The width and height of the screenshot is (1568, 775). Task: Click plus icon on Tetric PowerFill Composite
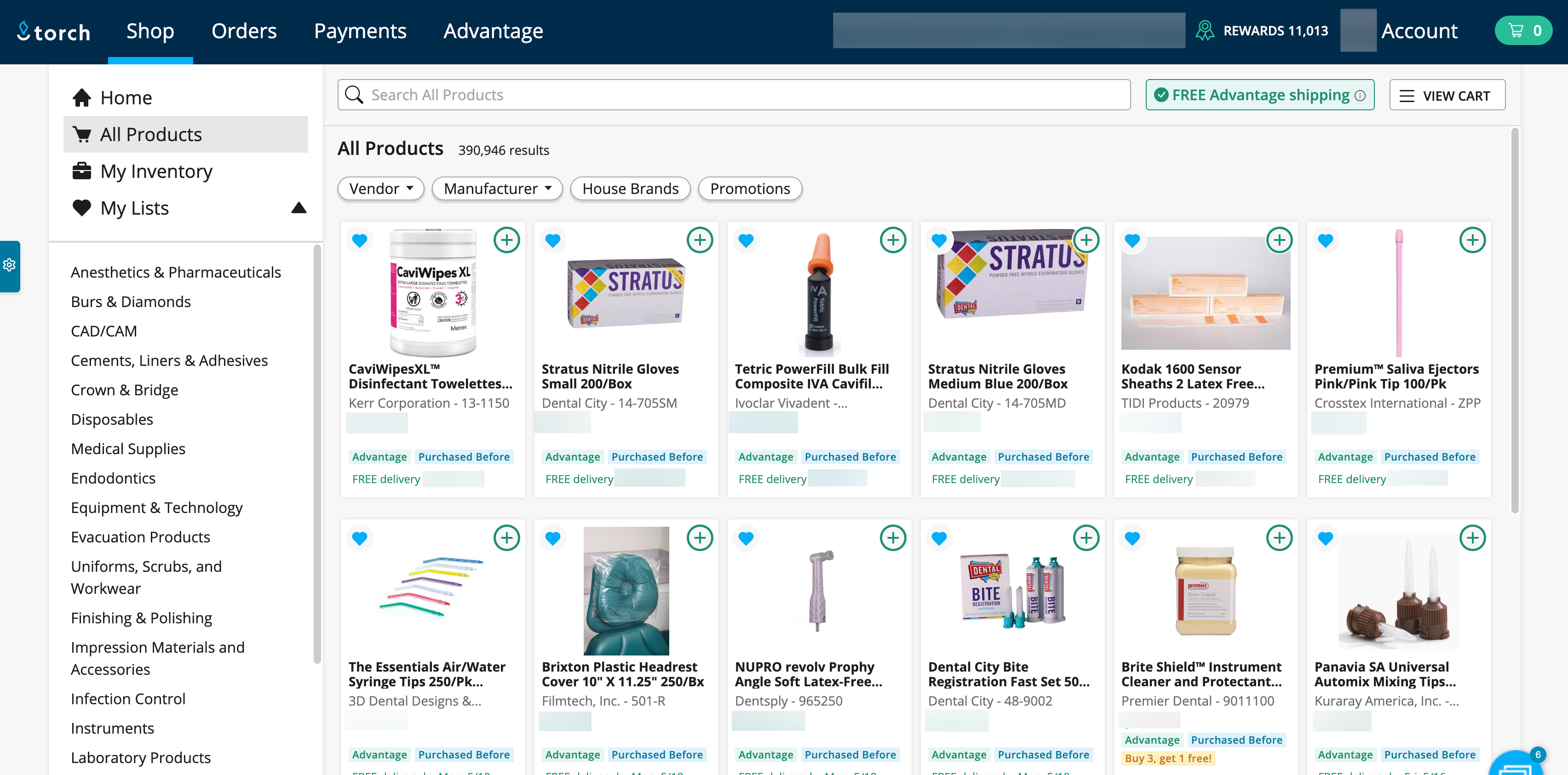tap(892, 240)
